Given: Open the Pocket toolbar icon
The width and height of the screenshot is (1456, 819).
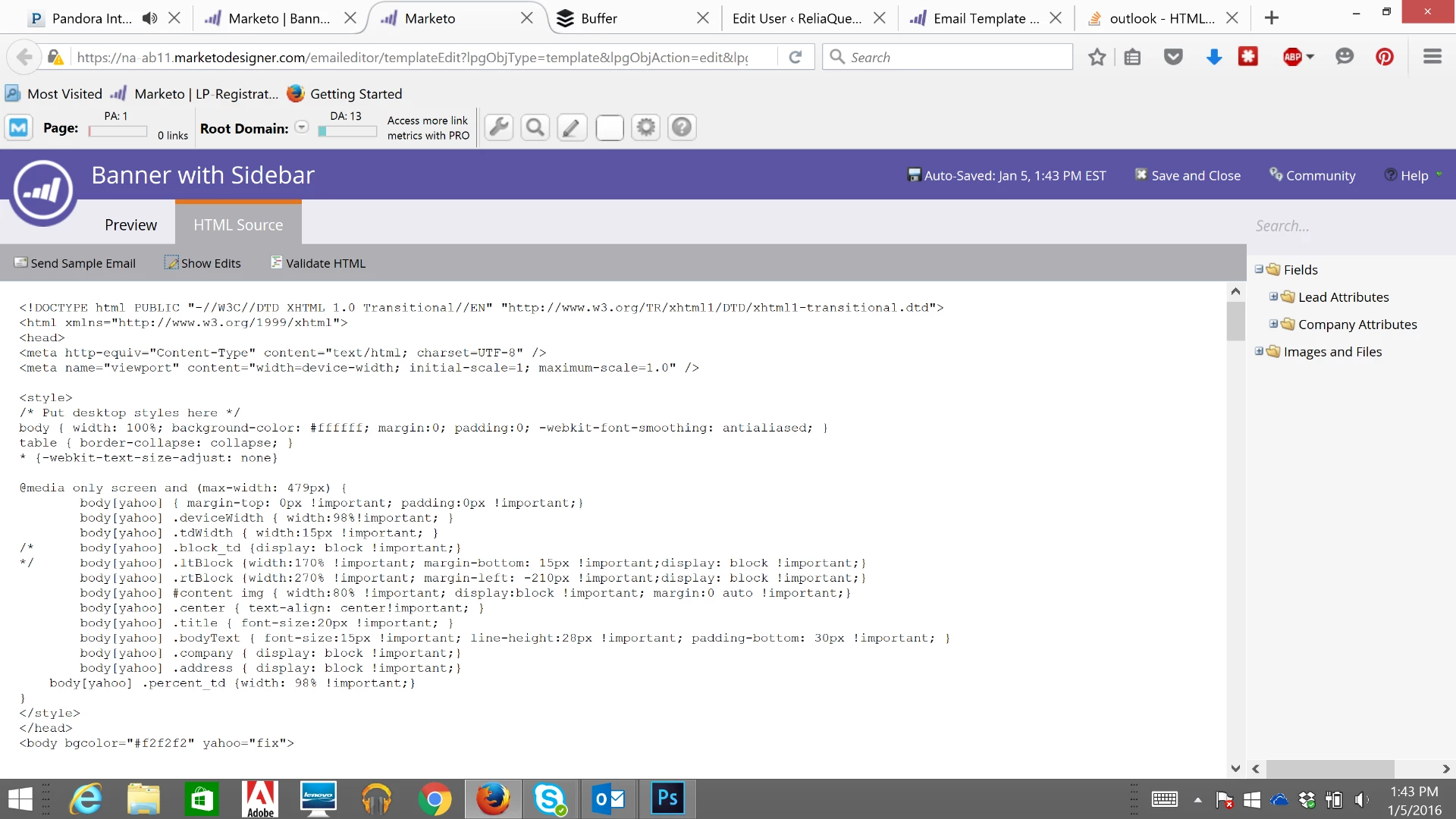Looking at the screenshot, I should pyautogui.click(x=1173, y=57).
